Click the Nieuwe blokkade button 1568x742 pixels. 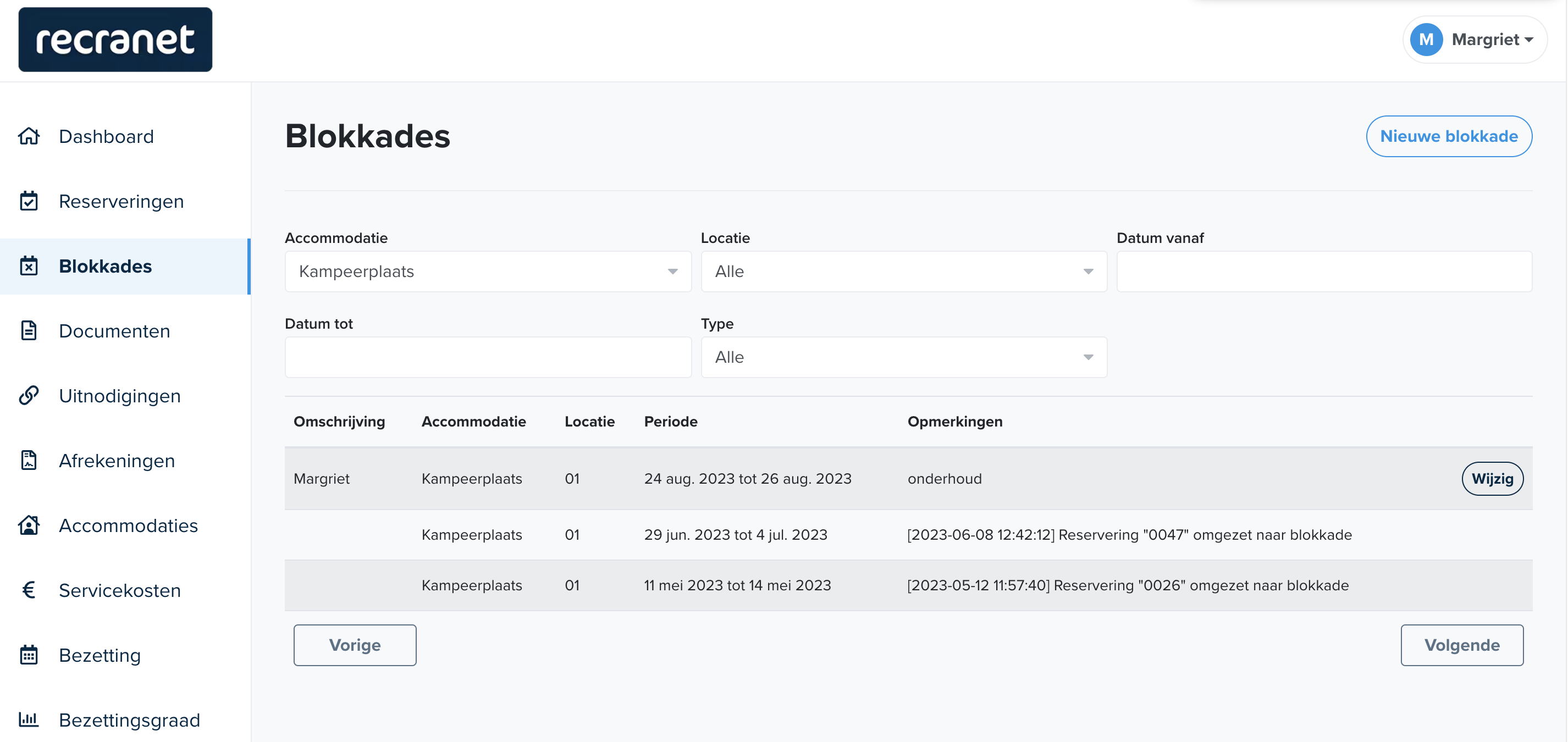(x=1449, y=136)
